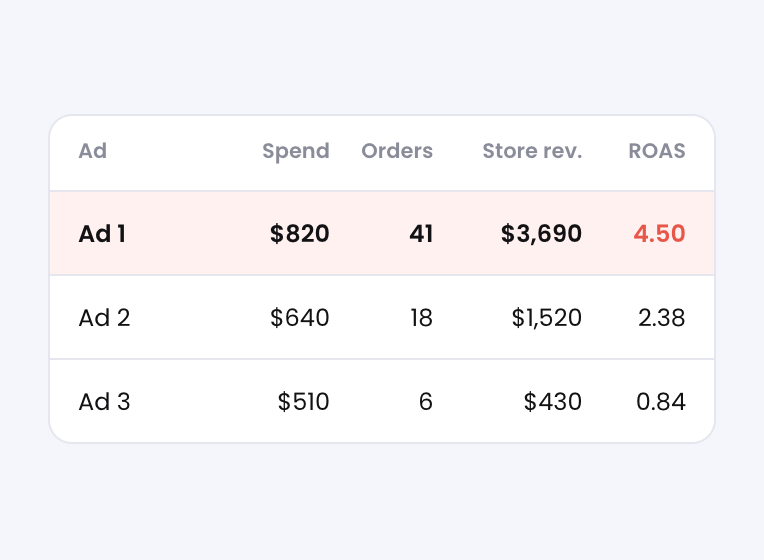This screenshot has width=764, height=560.
Task: Click the 18 orders value
Action: coord(421,318)
